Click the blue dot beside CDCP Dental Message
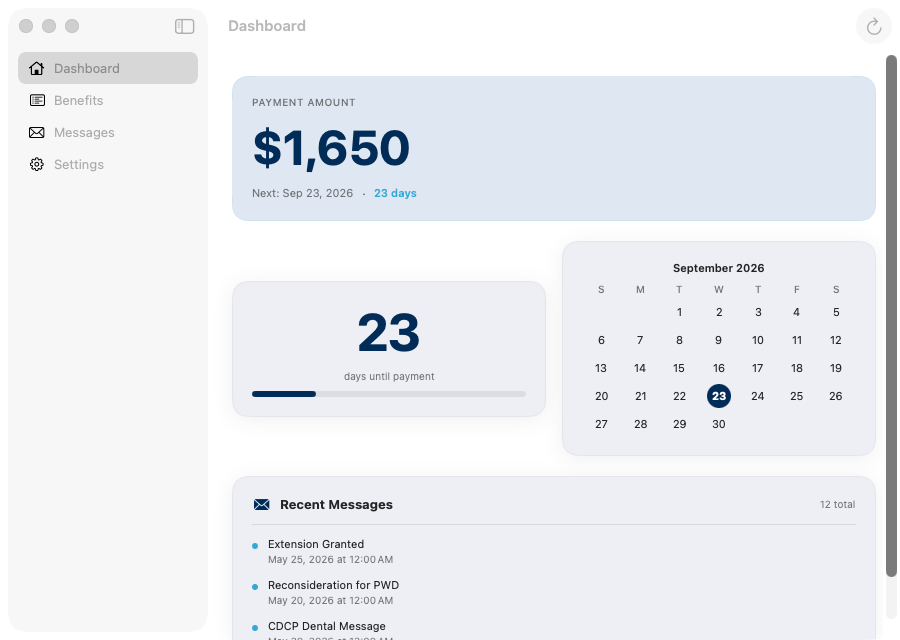 [x=255, y=629]
